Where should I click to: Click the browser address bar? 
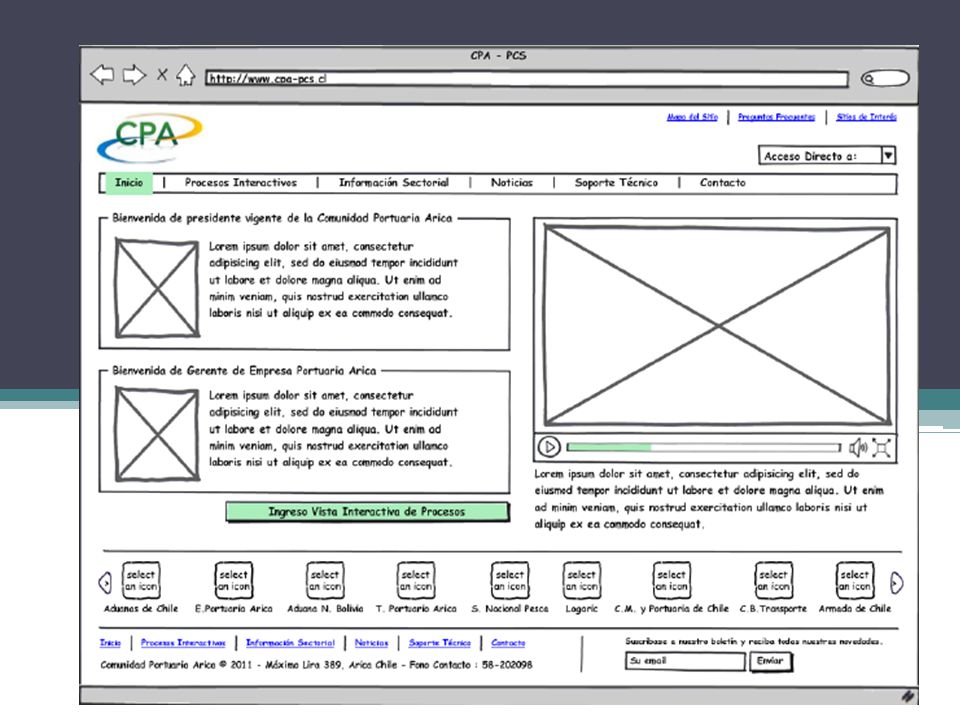click(x=527, y=78)
